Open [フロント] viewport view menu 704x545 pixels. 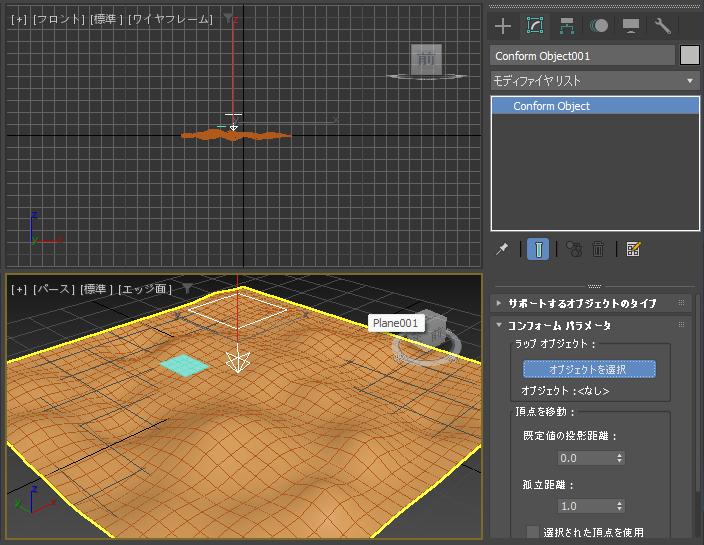58,19
